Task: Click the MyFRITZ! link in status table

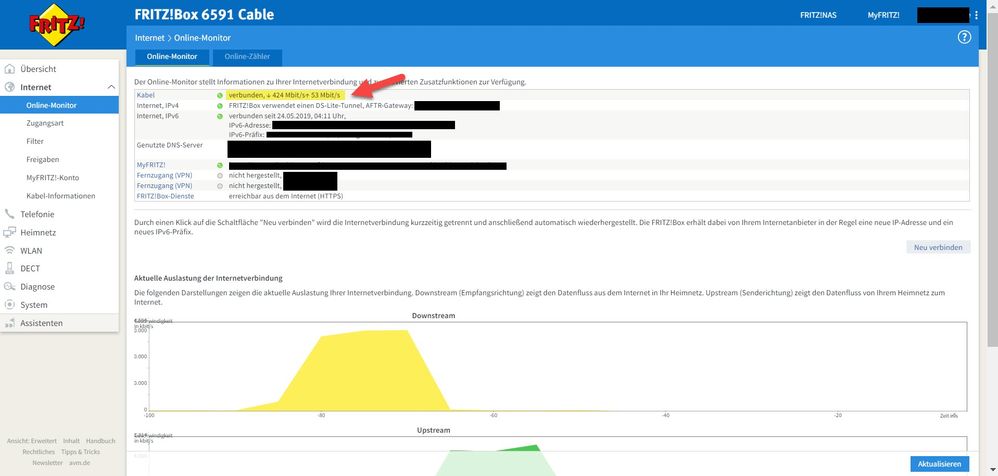Action: click(x=151, y=165)
